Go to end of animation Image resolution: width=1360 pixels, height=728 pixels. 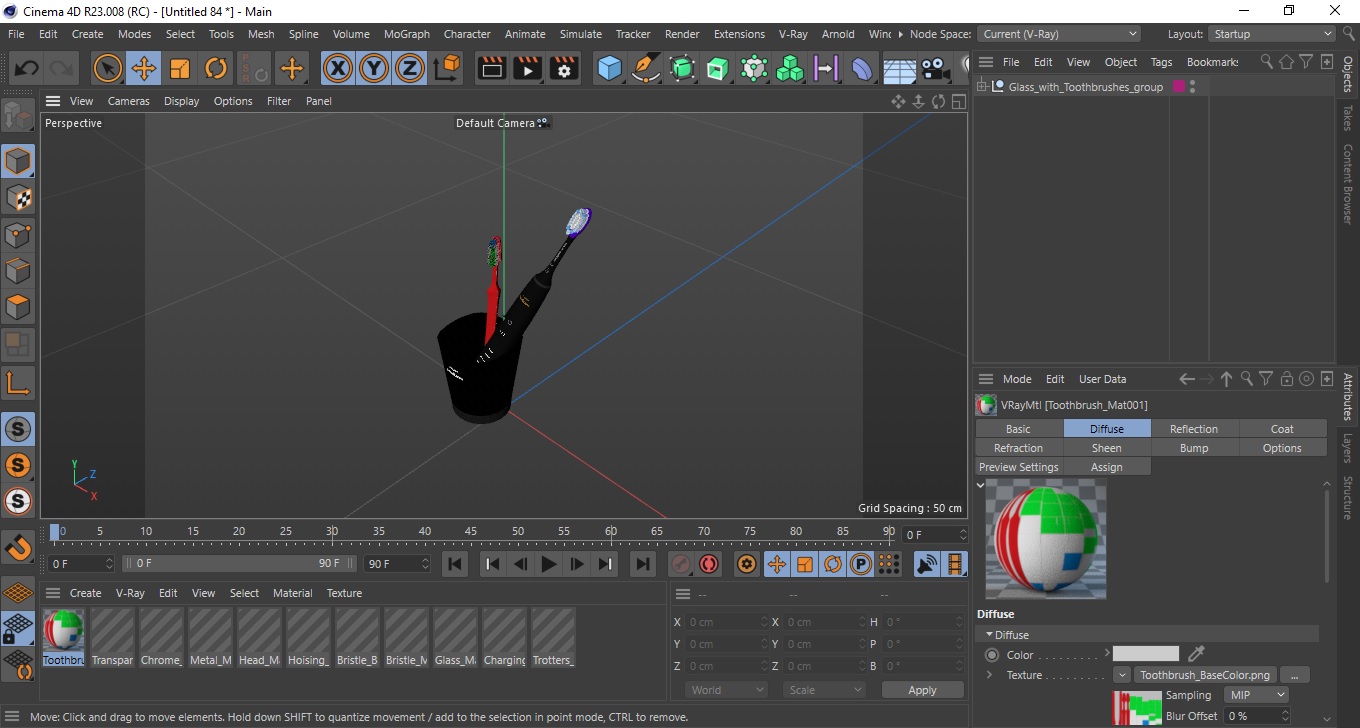(643, 564)
